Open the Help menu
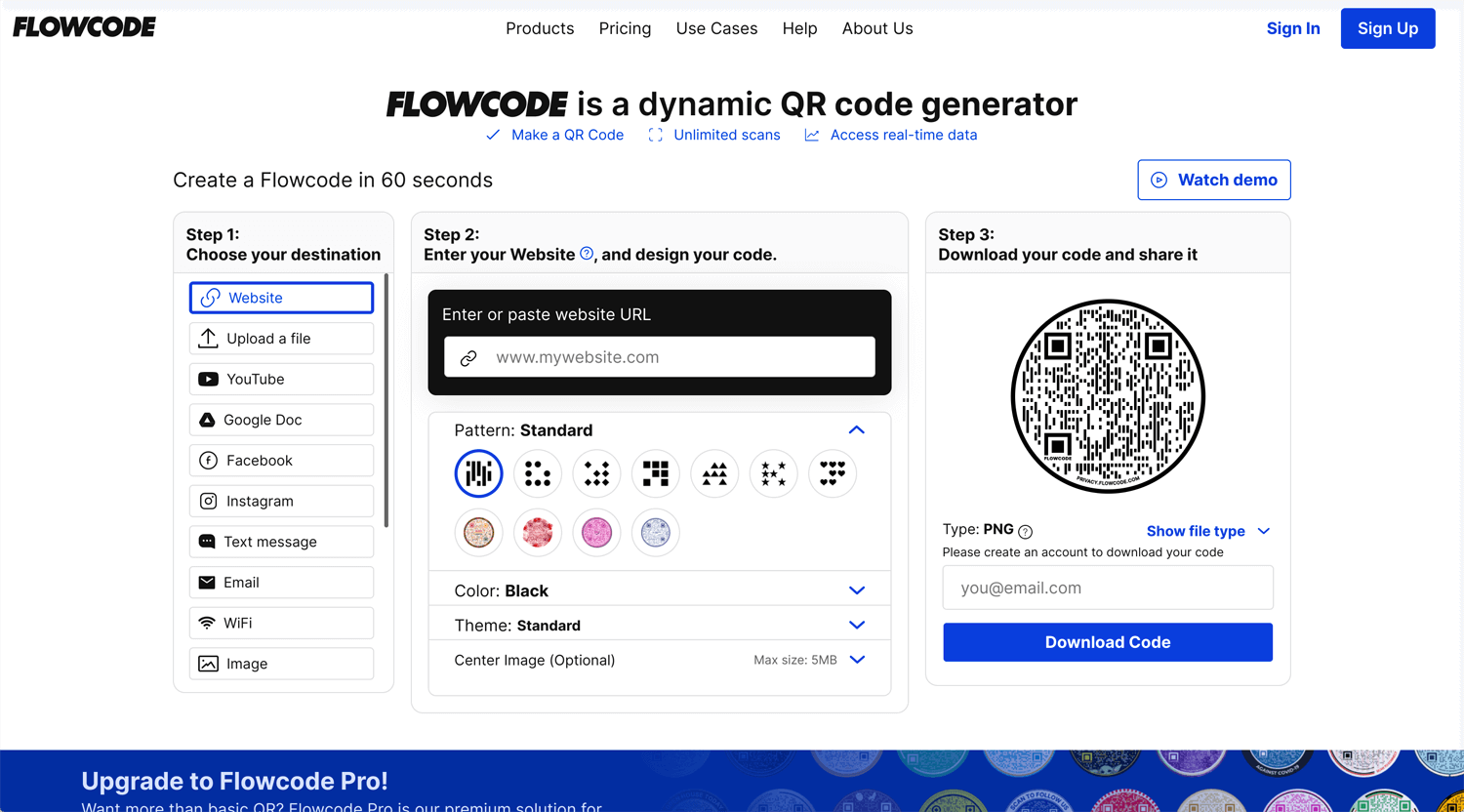 pos(799,28)
